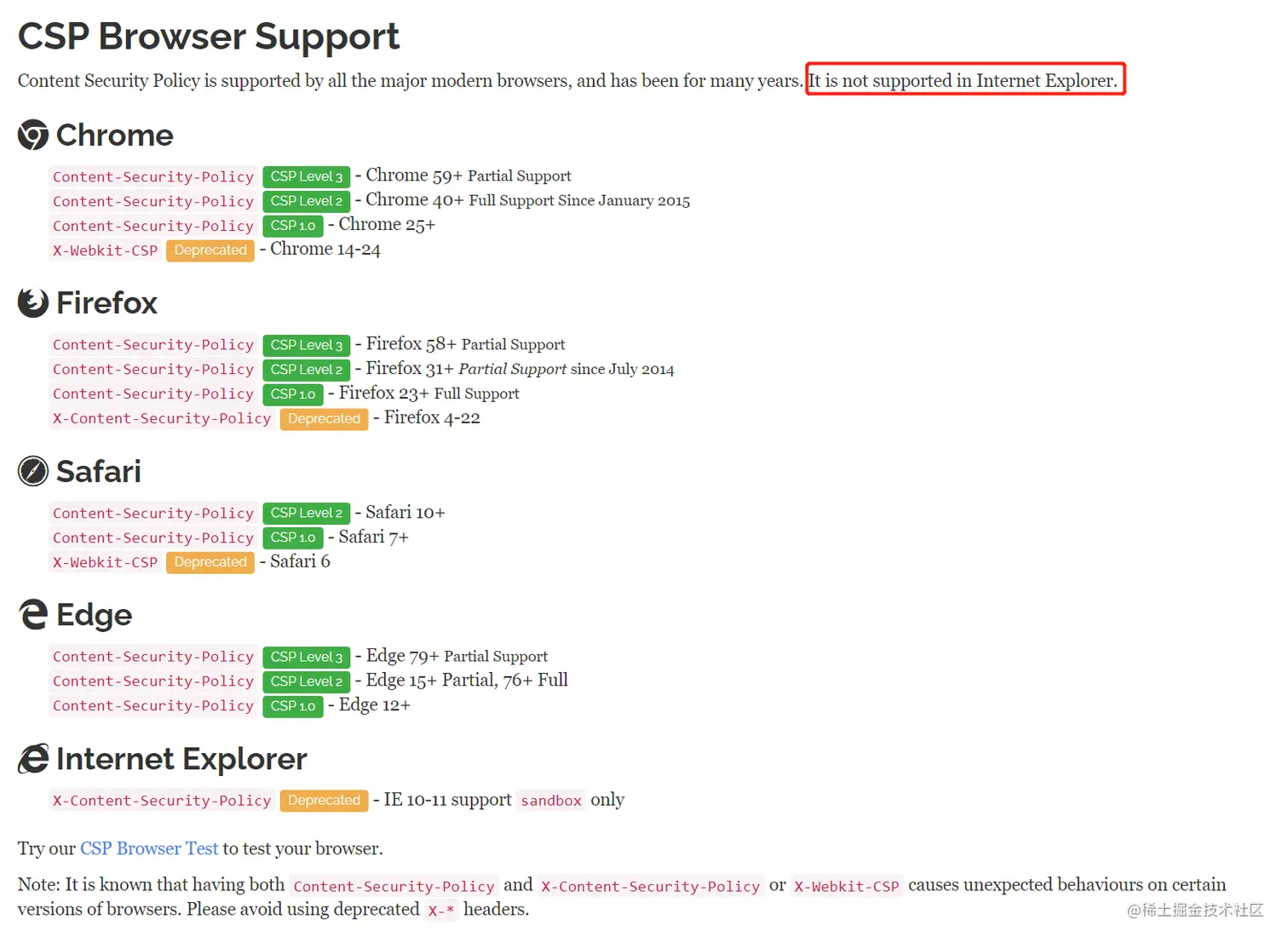Image resolution: width=1288 pixels, height=943 pixels.
Task: Click CSP Level 2 badge for Firefox 31+
Action: coord(307,370)
